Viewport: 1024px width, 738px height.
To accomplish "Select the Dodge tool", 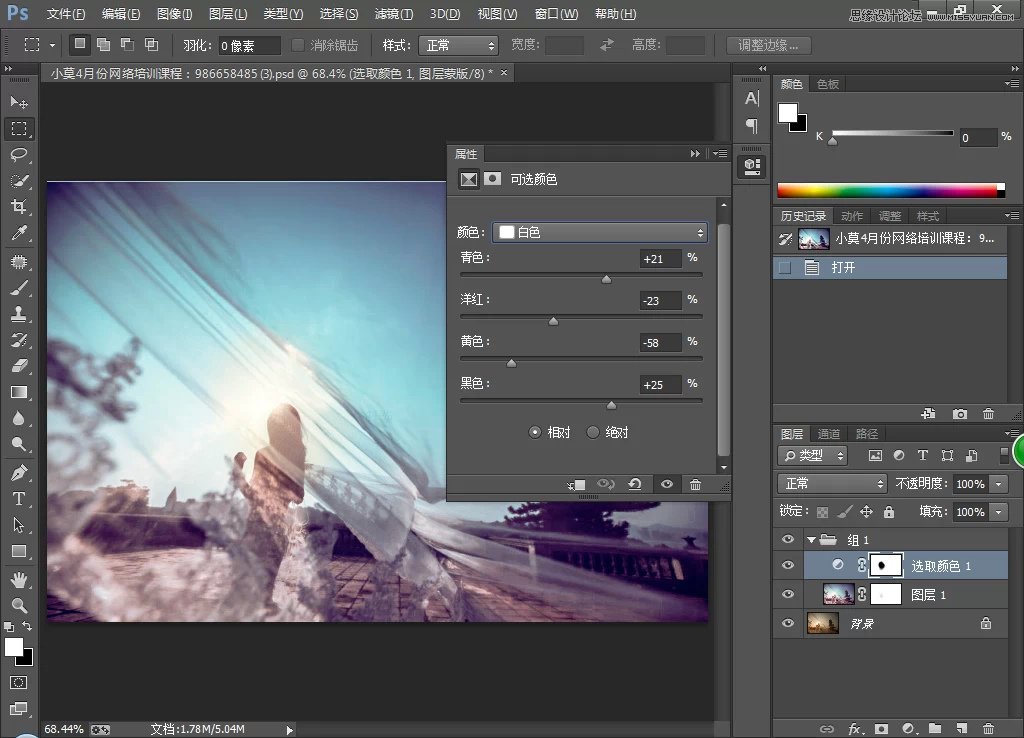I will pyautogui.click(x=19, y=445).
